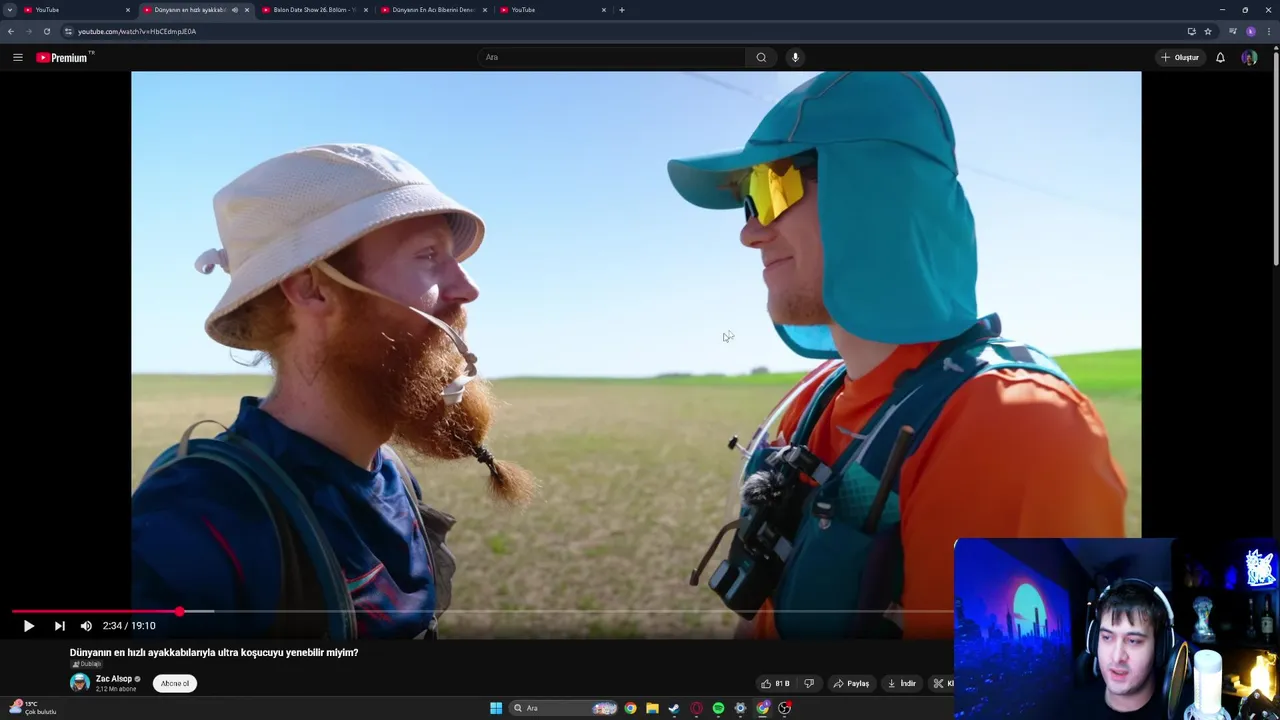Click the YouTube search magnifier button
The image size is (1280, 720).
tap(761, 57)
